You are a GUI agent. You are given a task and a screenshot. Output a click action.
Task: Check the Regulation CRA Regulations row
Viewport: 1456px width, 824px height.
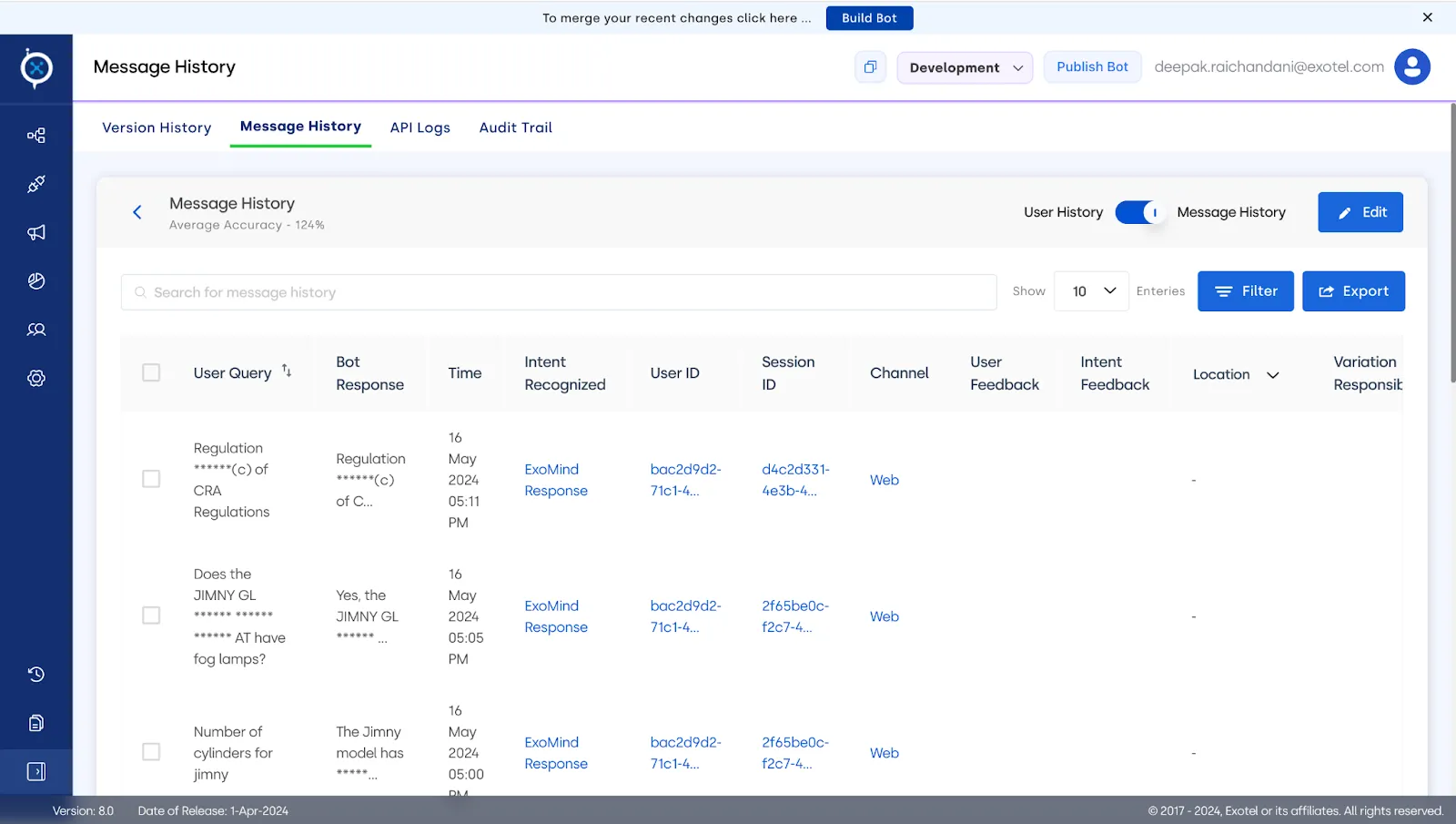151,479
